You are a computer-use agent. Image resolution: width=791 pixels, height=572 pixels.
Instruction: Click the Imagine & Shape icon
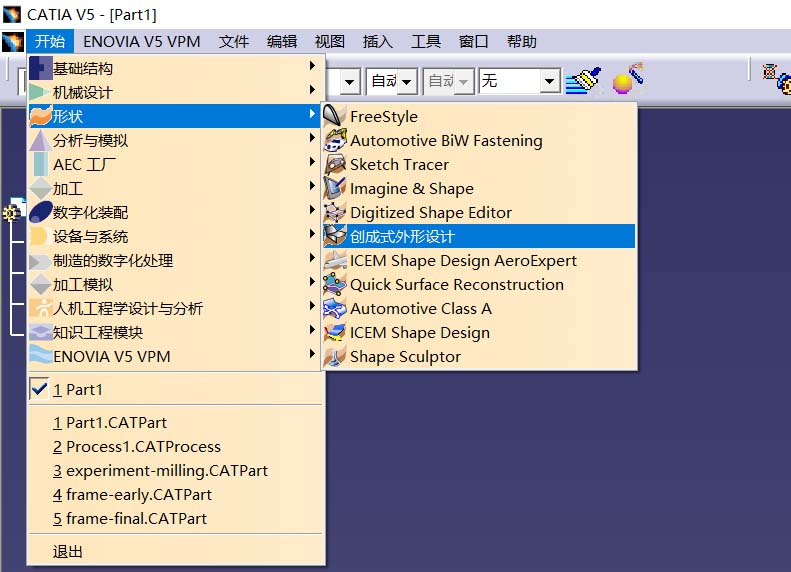pyautogui.click(x=334, y=189)
